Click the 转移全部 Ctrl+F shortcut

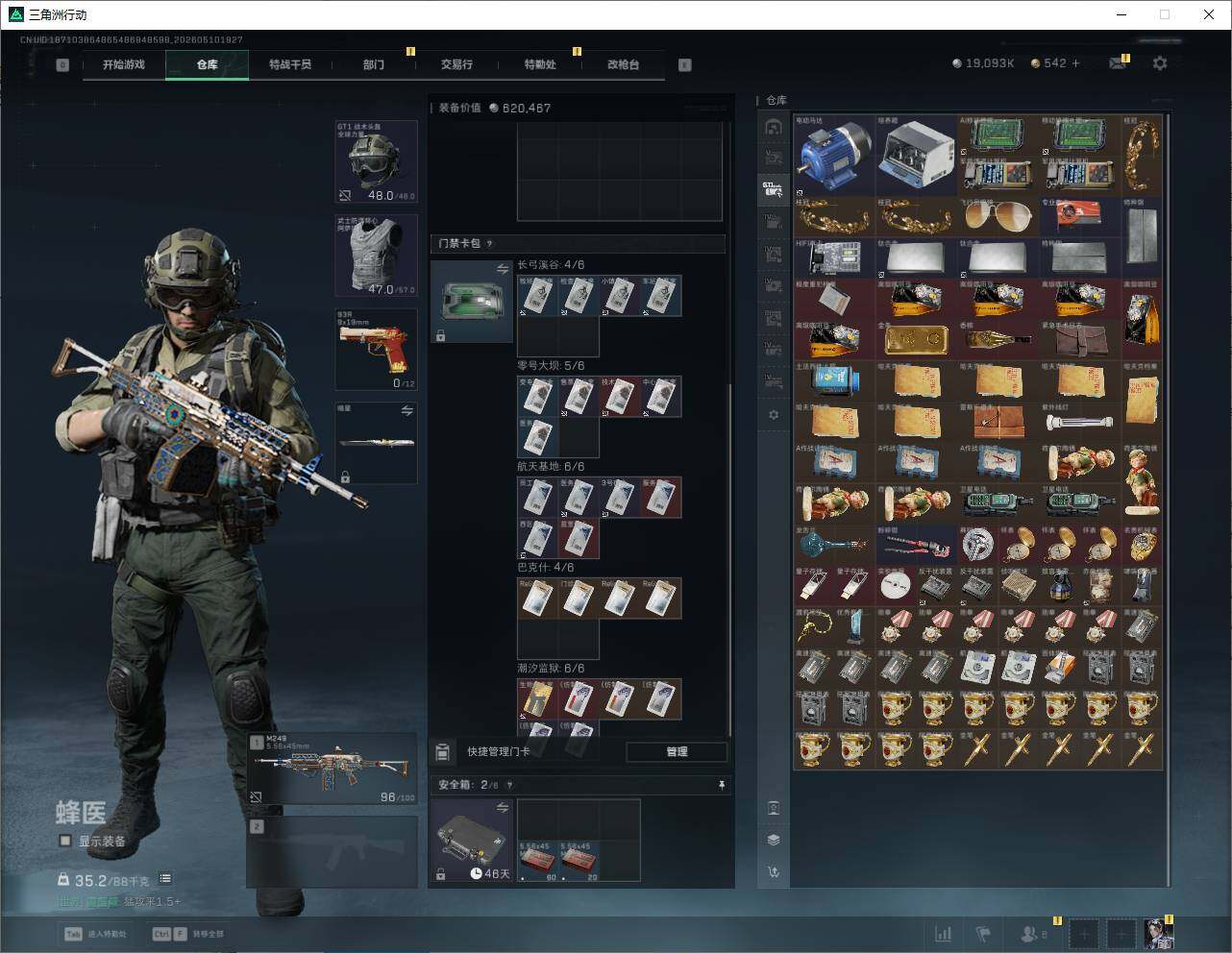tap(188, 934)
